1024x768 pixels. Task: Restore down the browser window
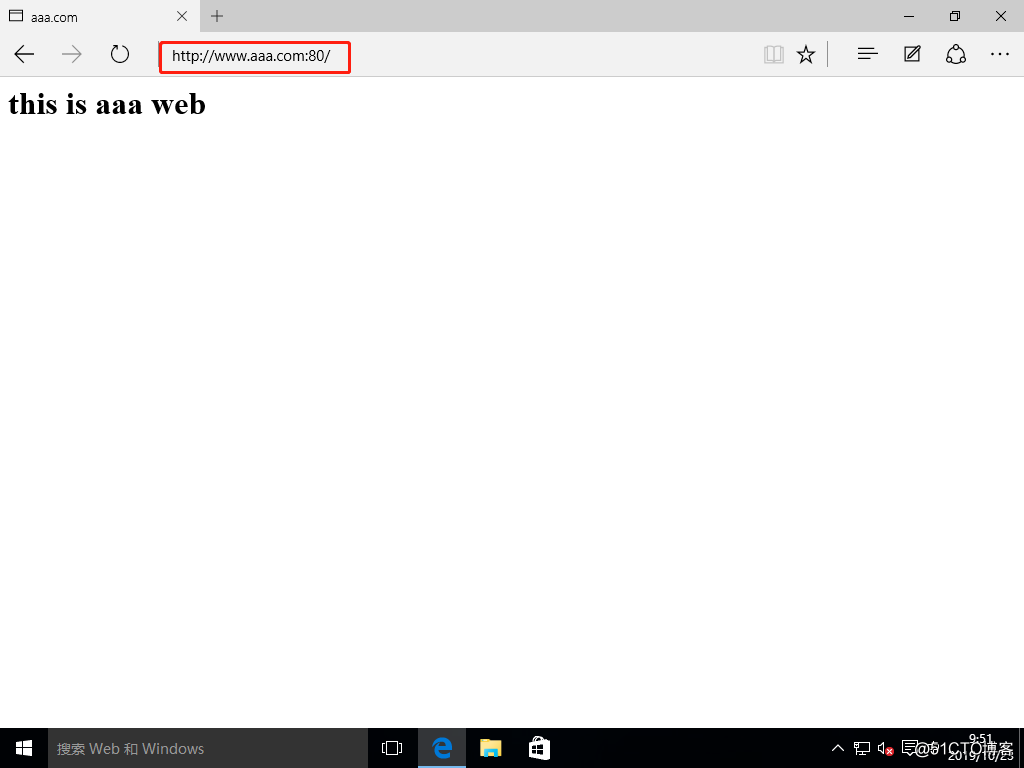[955, 16]
